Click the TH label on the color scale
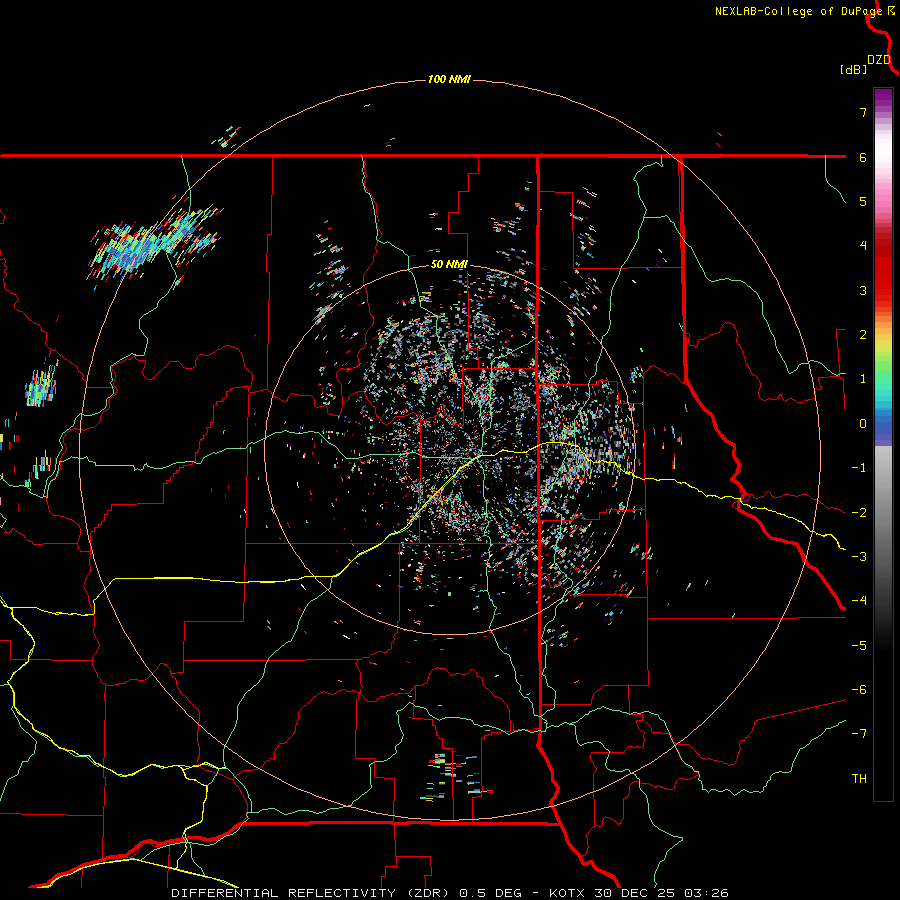Screen dimensions: 900x900 coord(859,779)
